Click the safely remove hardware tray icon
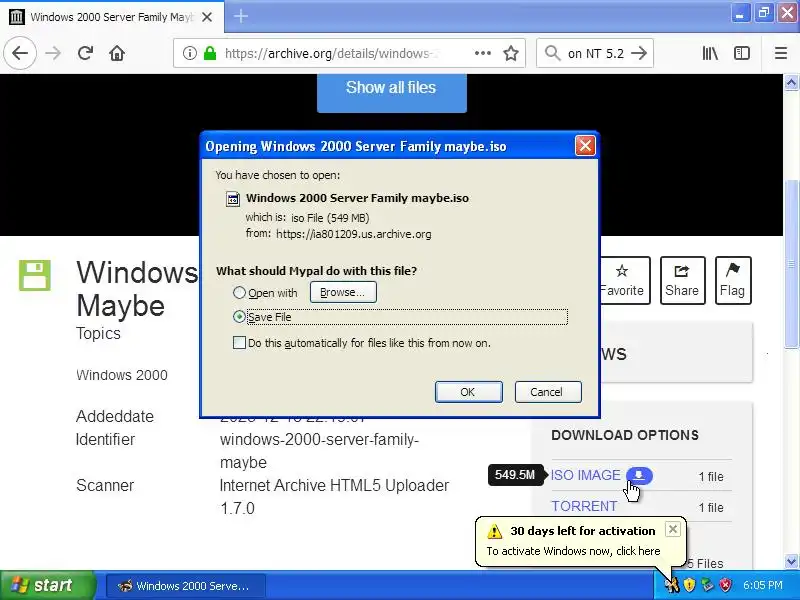 point(707,585)
